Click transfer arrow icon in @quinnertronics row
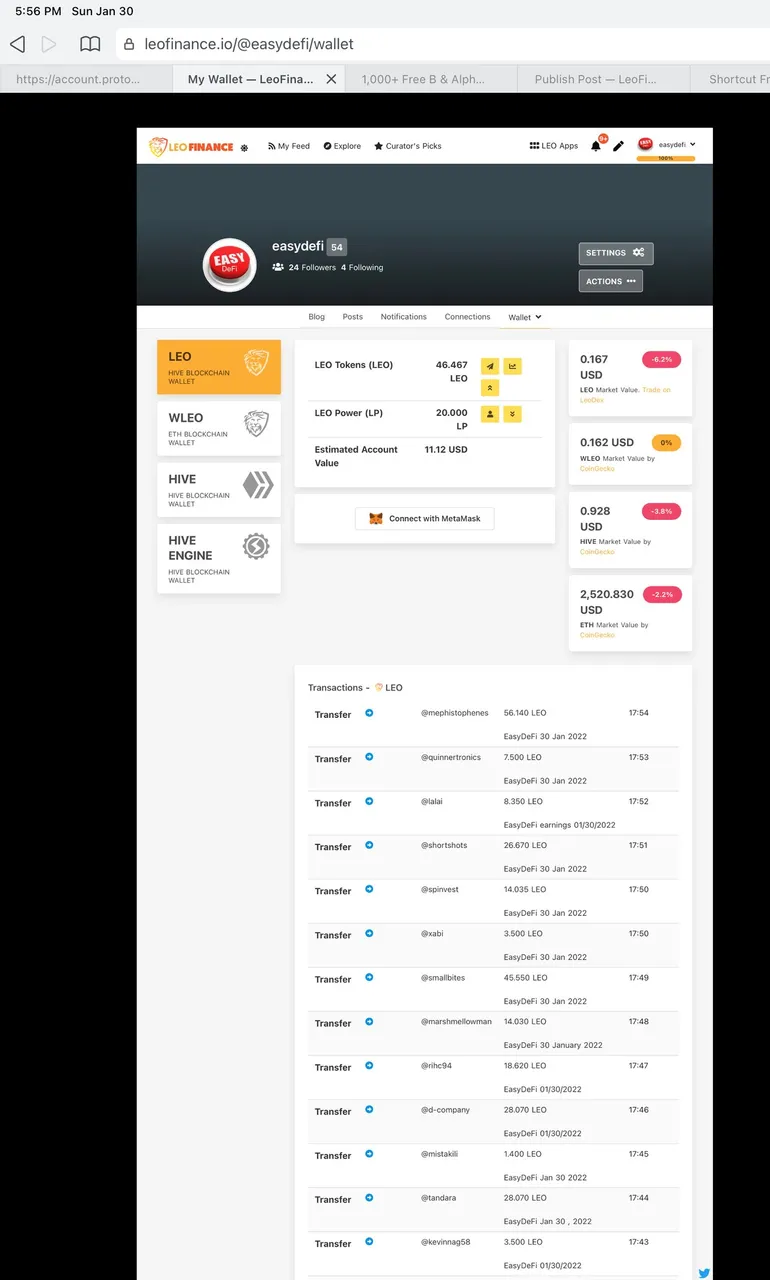The image size is (770, 1280). (369, 757)
